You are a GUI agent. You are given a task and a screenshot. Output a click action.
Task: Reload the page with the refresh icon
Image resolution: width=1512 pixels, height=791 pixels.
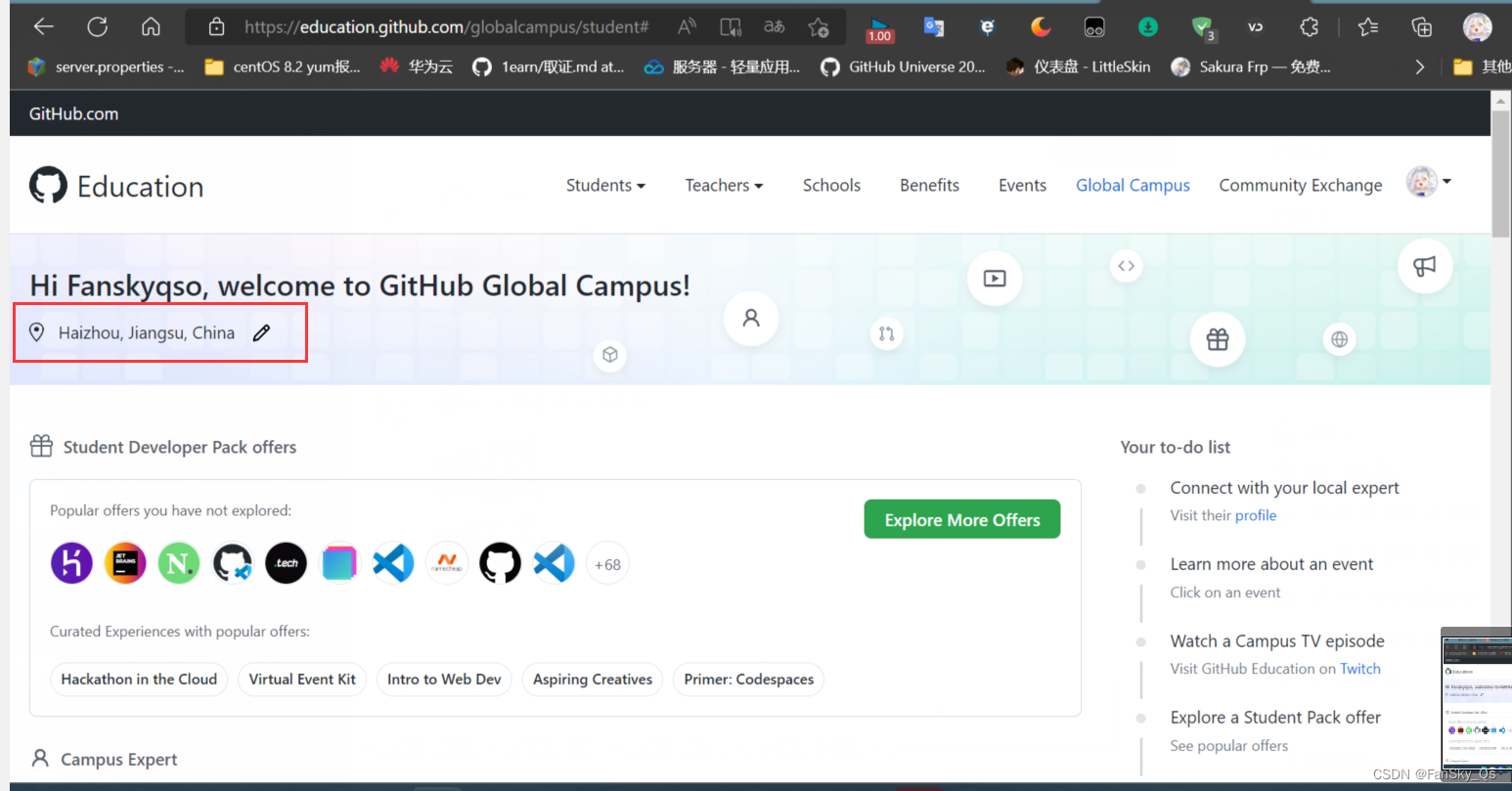coord(97,27)
